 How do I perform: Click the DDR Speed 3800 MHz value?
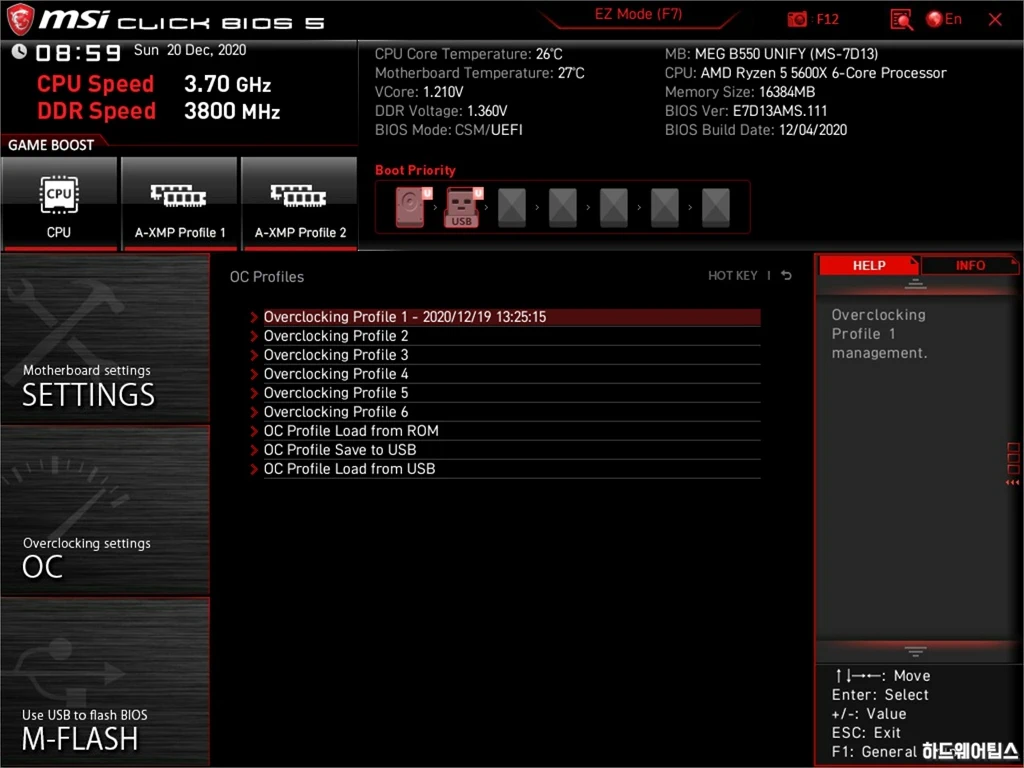click(232, 111)
